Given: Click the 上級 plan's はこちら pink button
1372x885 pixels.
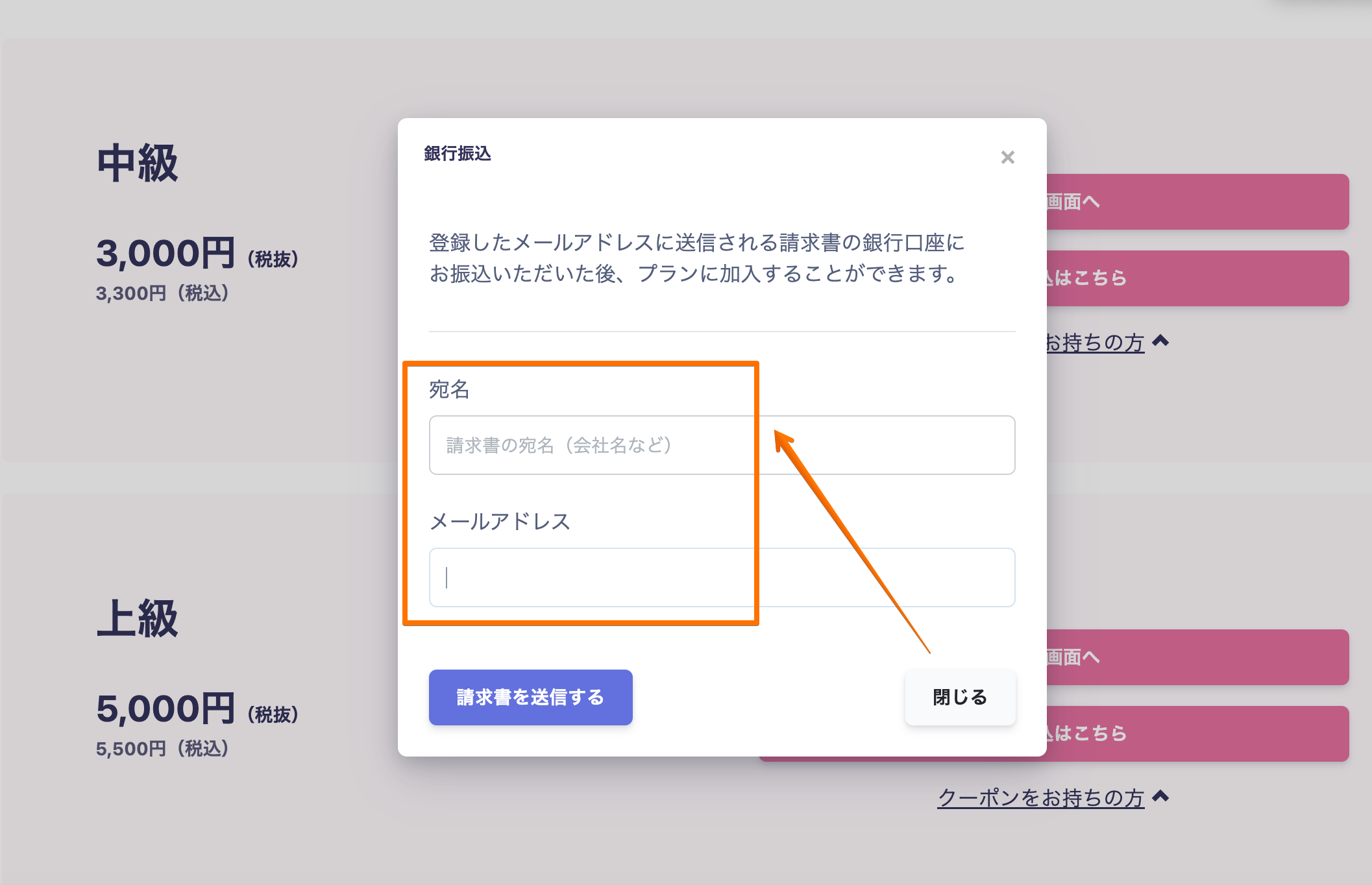Looking at the screenshot, I should coord(1197,734).
